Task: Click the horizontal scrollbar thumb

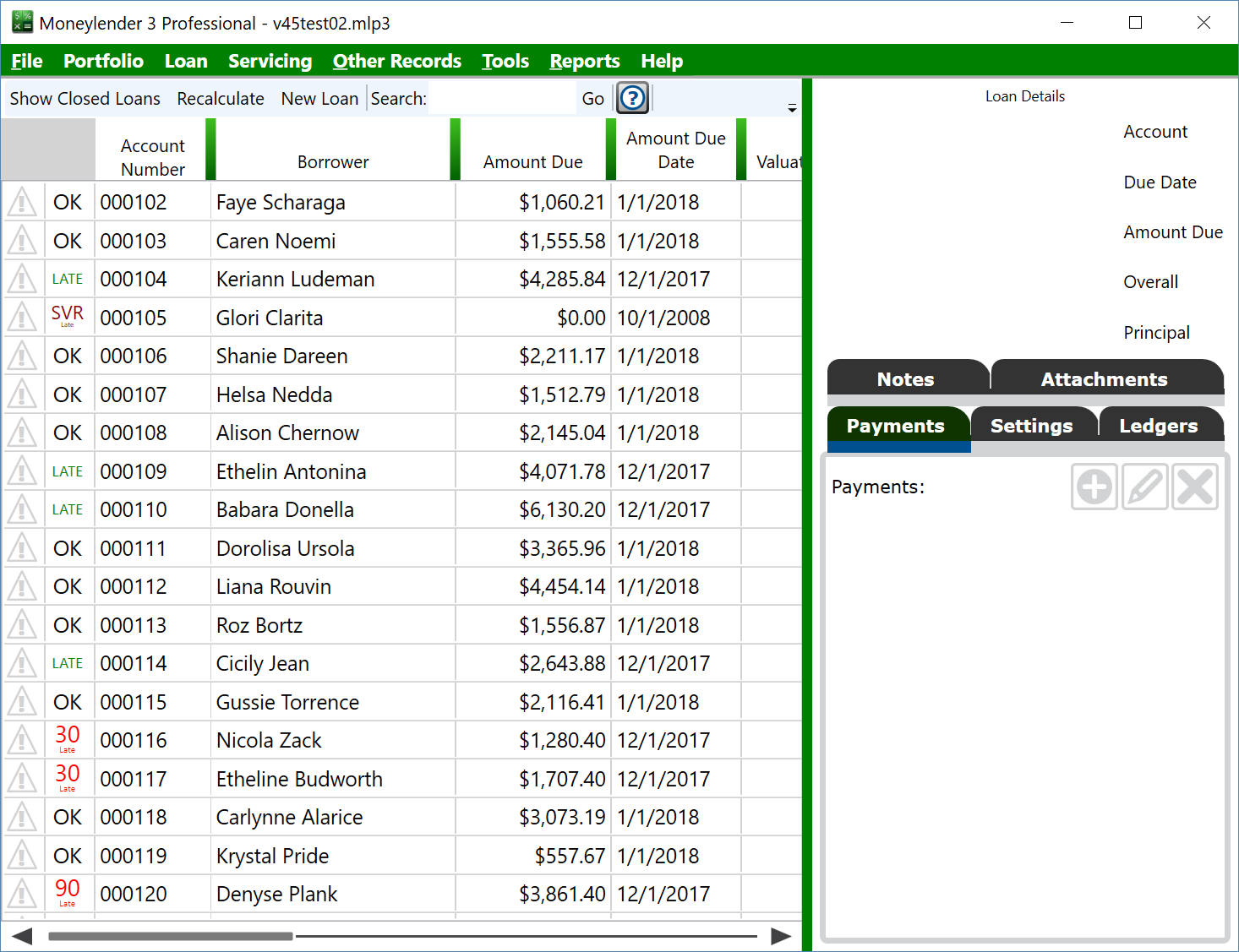Action: point(171,936)
